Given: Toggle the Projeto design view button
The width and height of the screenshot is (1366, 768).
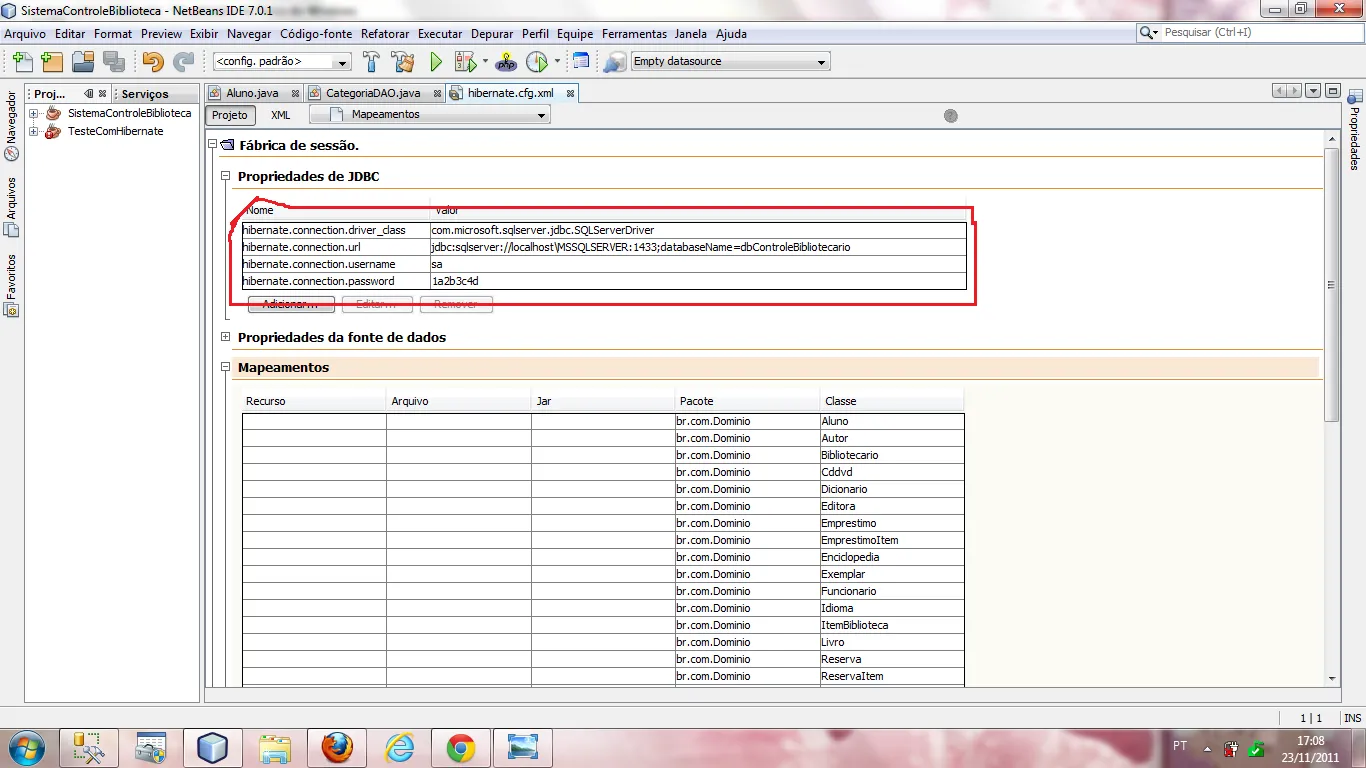Looking at the screenshot, I should (x=230, y=115).
